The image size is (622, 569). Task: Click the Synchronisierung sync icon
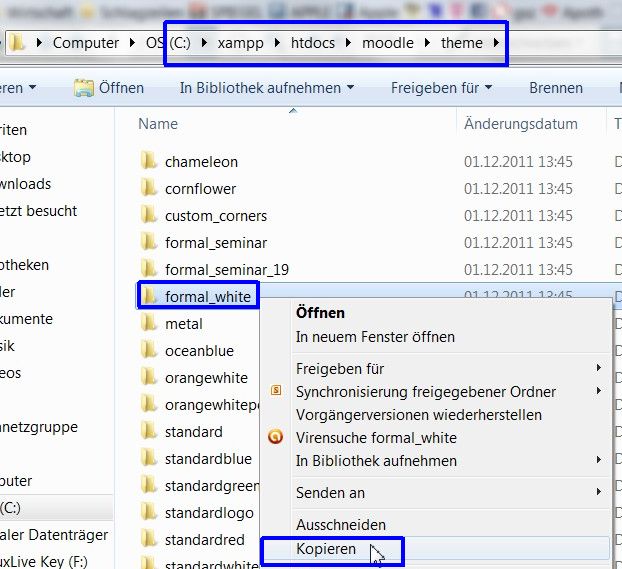coord(276,391)
